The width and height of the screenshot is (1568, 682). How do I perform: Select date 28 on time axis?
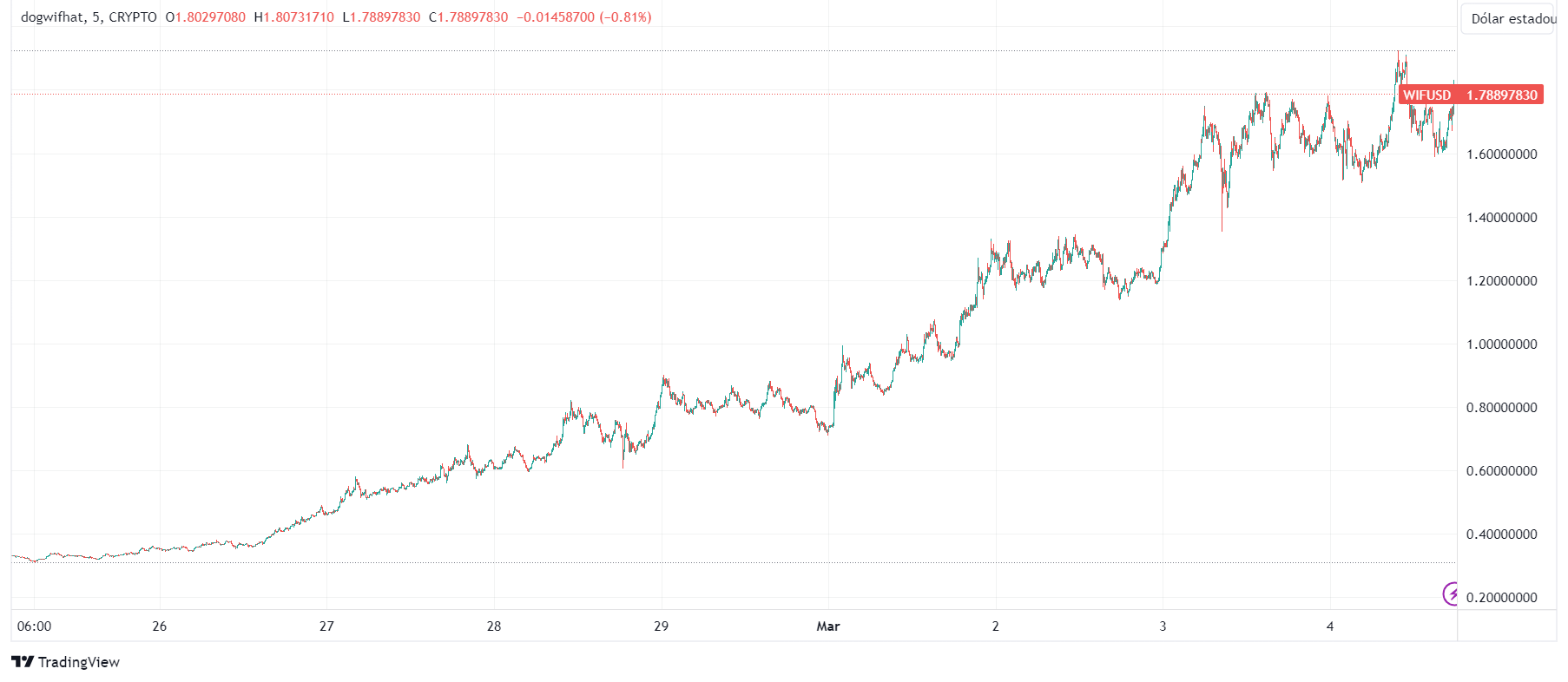[494, 626]
